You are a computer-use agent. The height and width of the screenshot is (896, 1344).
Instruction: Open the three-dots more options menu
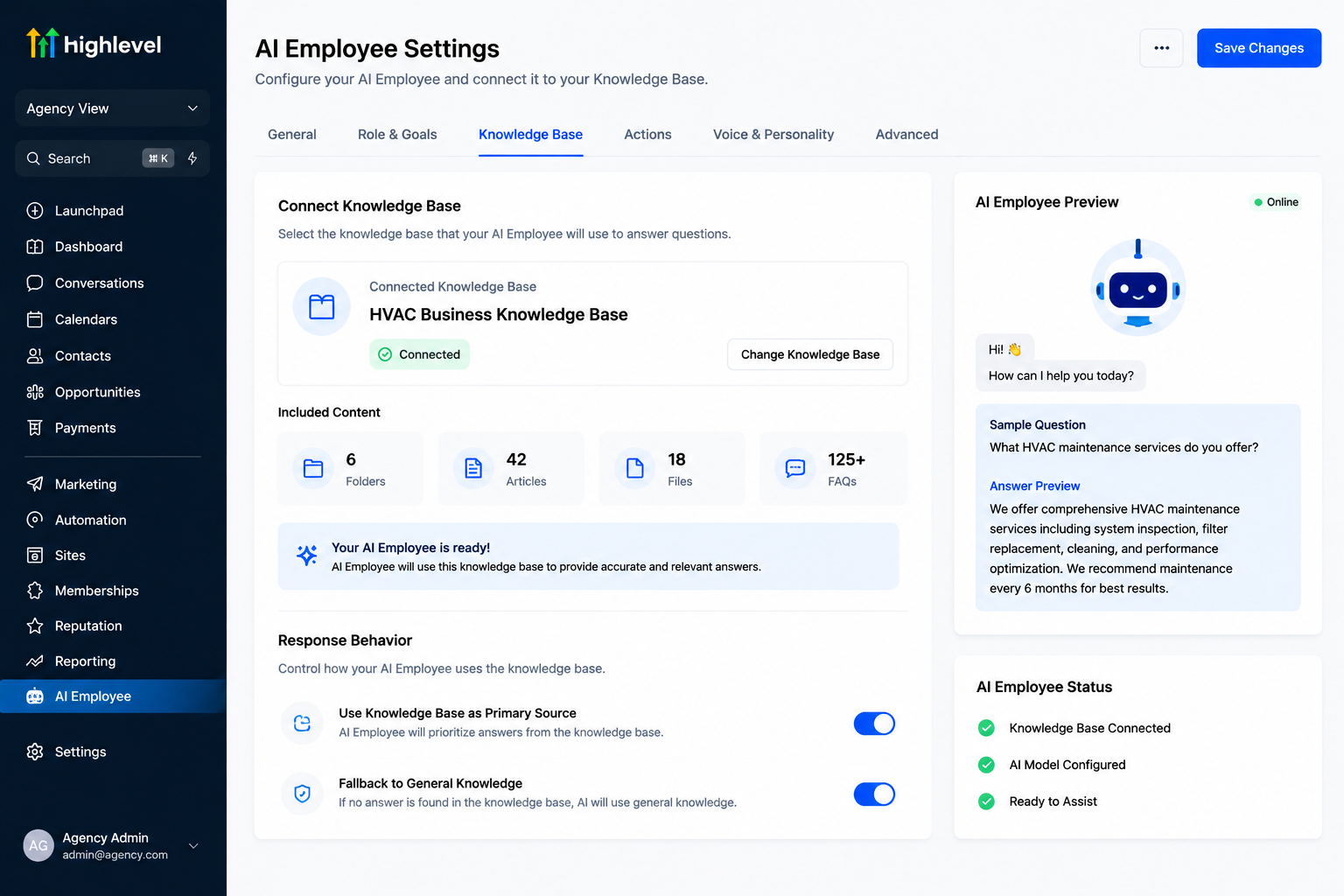[x=1161, y=48]
